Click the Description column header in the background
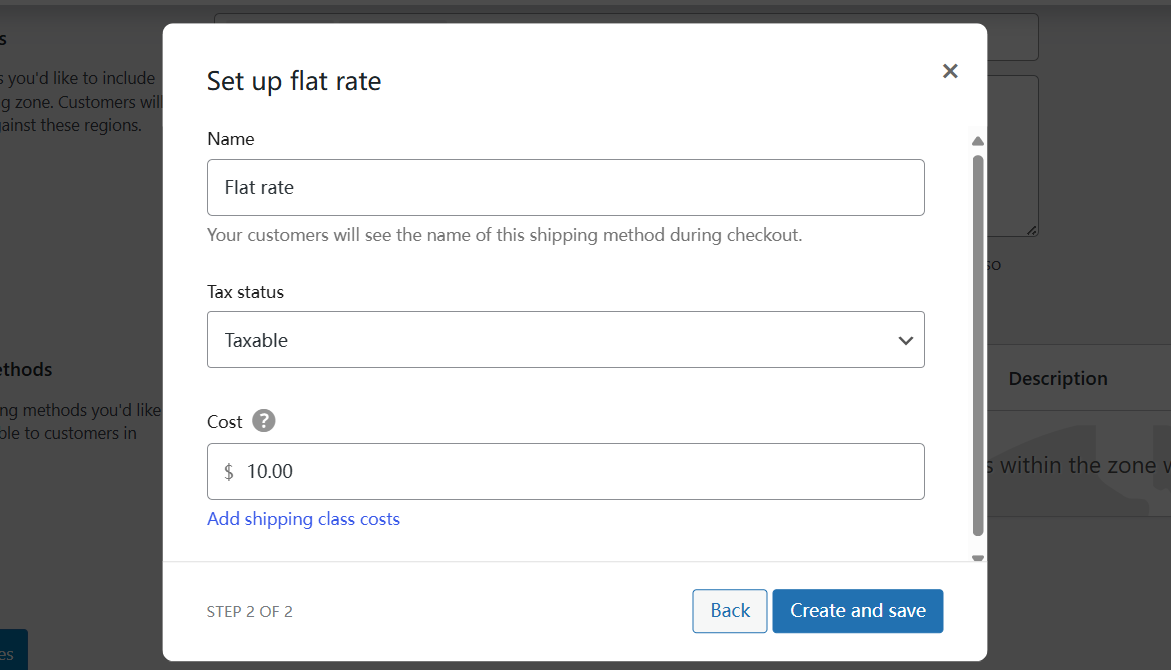The height and width of the screenshot is (670, 1171). pyautogui.click(x=1058, y=378)
